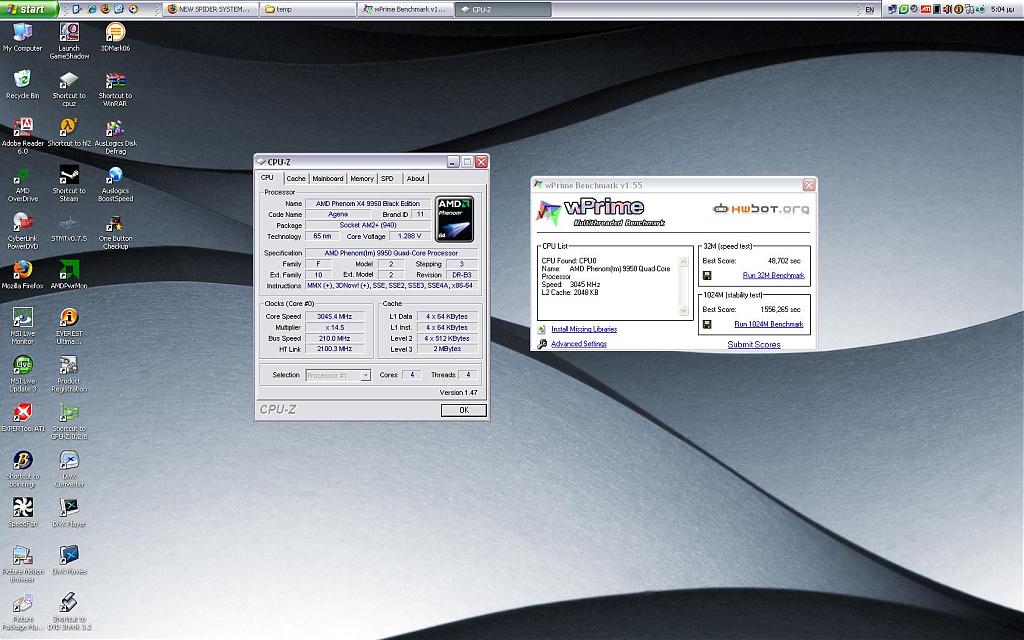Switch to the CPU tab in CPU-Z
1024x640 pixels.
coord(267,178)
